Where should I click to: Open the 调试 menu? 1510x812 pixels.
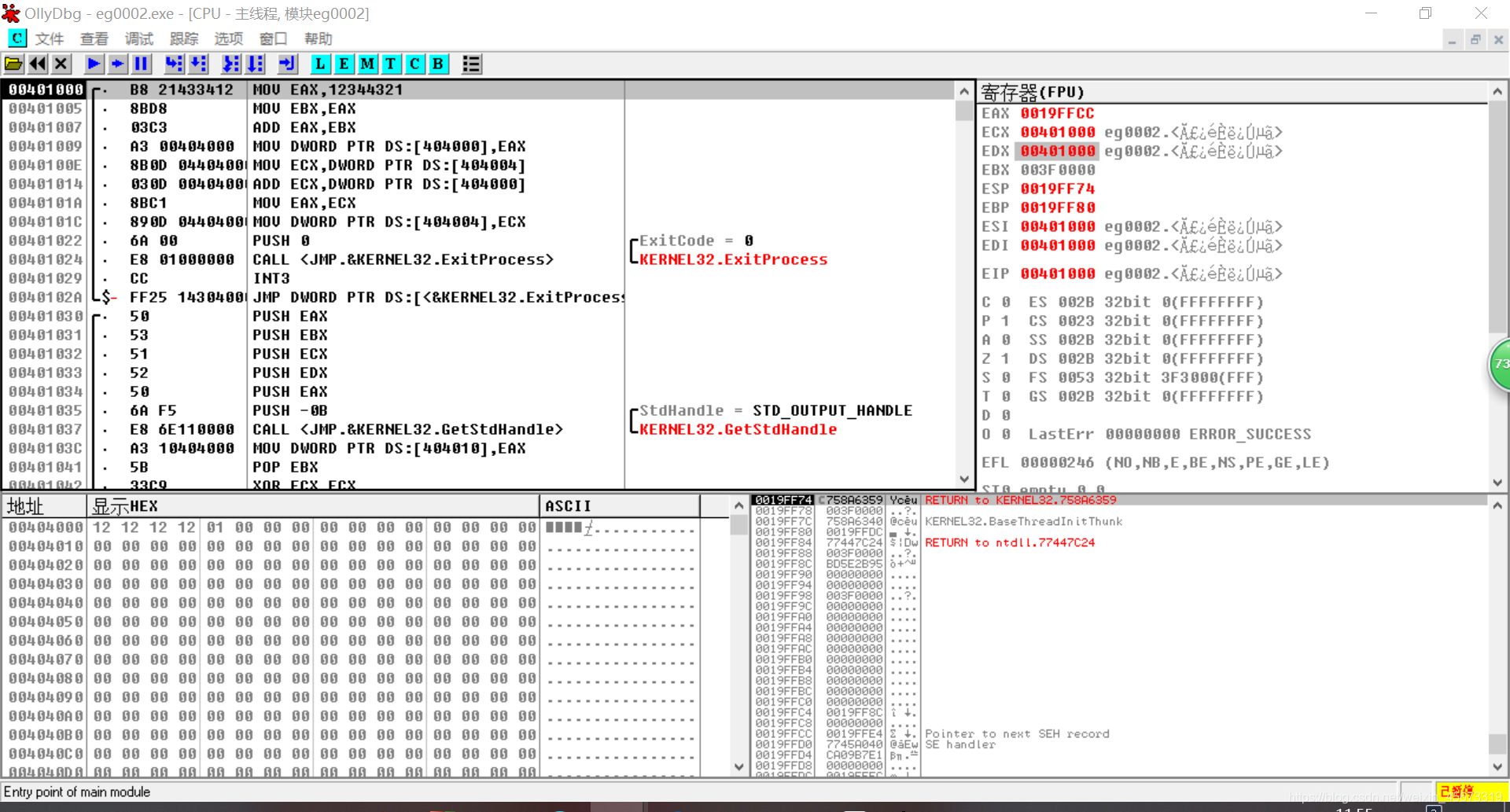(139, 39)
